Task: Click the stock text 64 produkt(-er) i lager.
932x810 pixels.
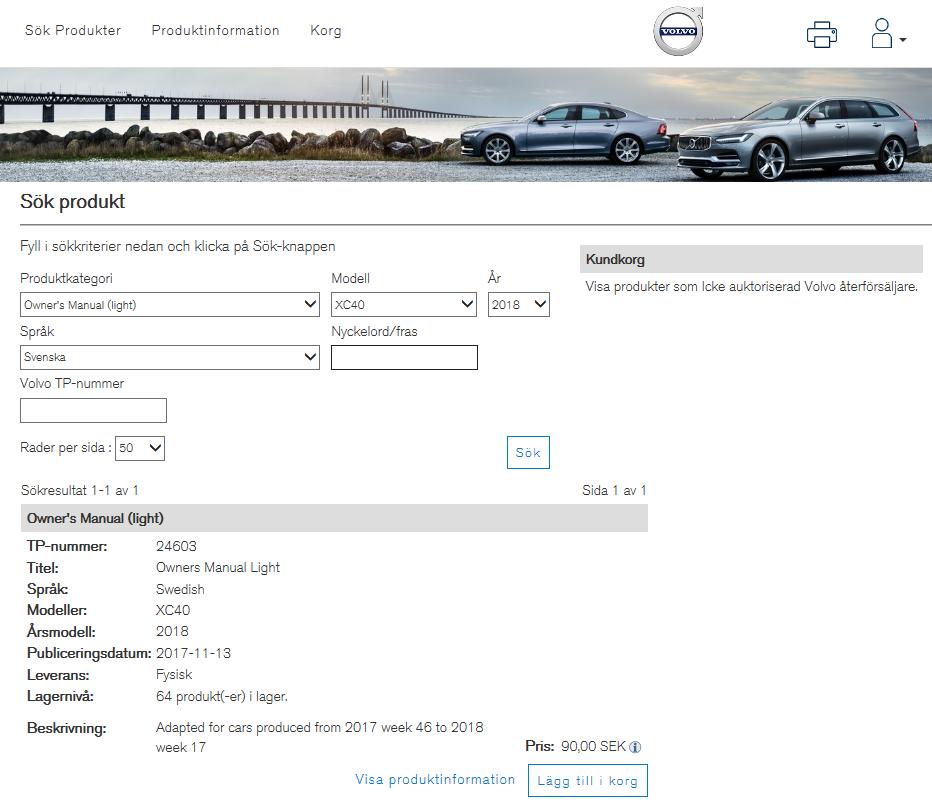Action: [x=222, y=696]
